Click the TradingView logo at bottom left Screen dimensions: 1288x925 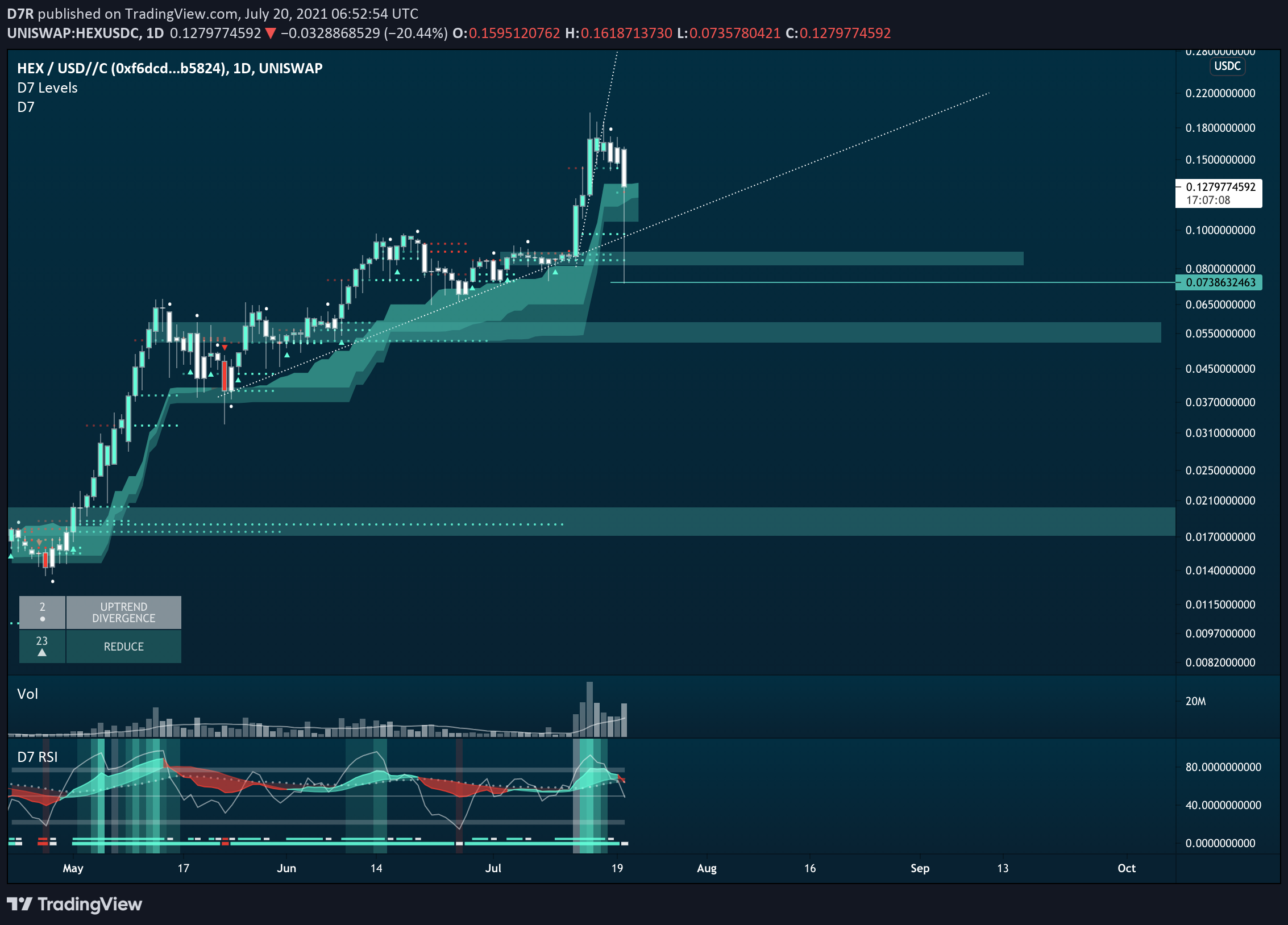[74, 904]
